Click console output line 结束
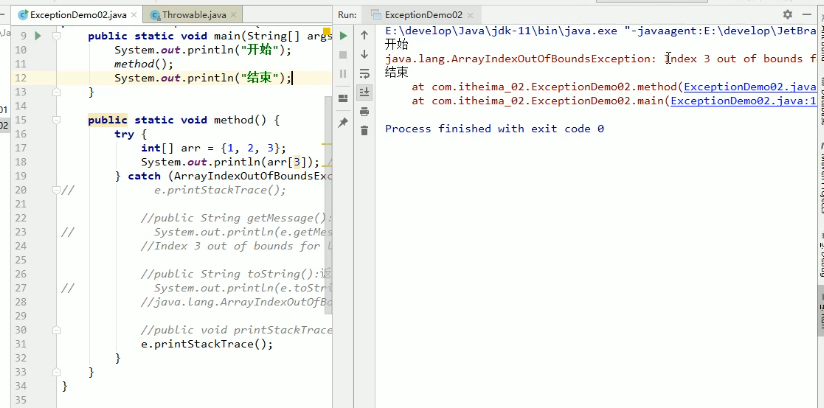This screenshot has height=408, width=824. point(396,73)
